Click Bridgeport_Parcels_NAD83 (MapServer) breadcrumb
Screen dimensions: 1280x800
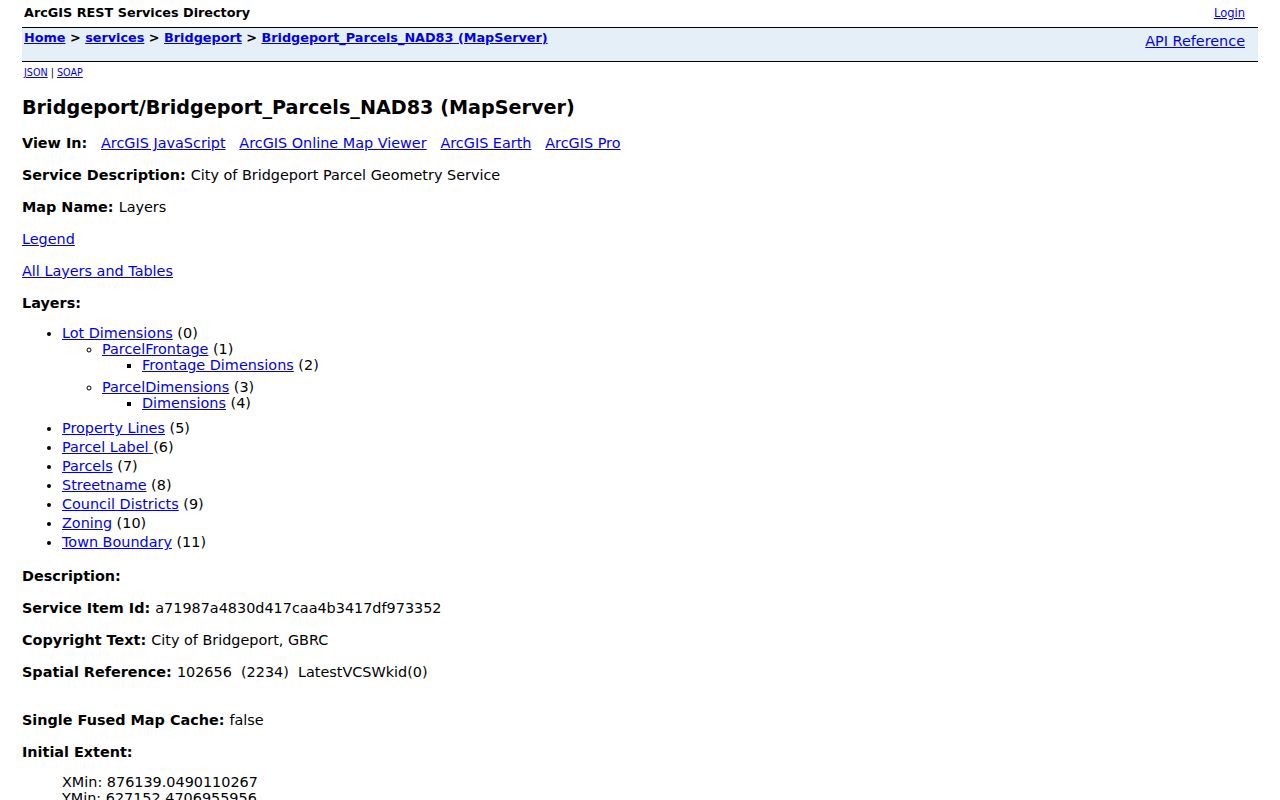404,38
